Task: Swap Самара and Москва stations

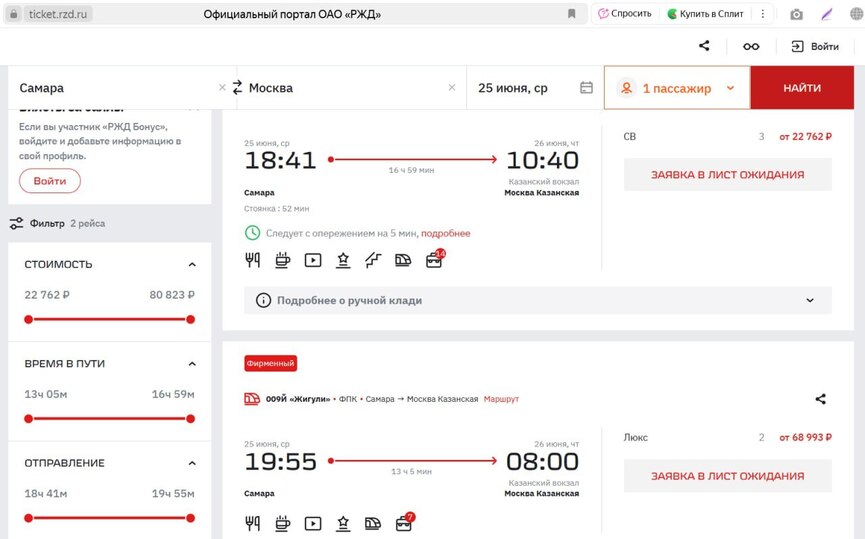Action: click(x=237, y=87)
